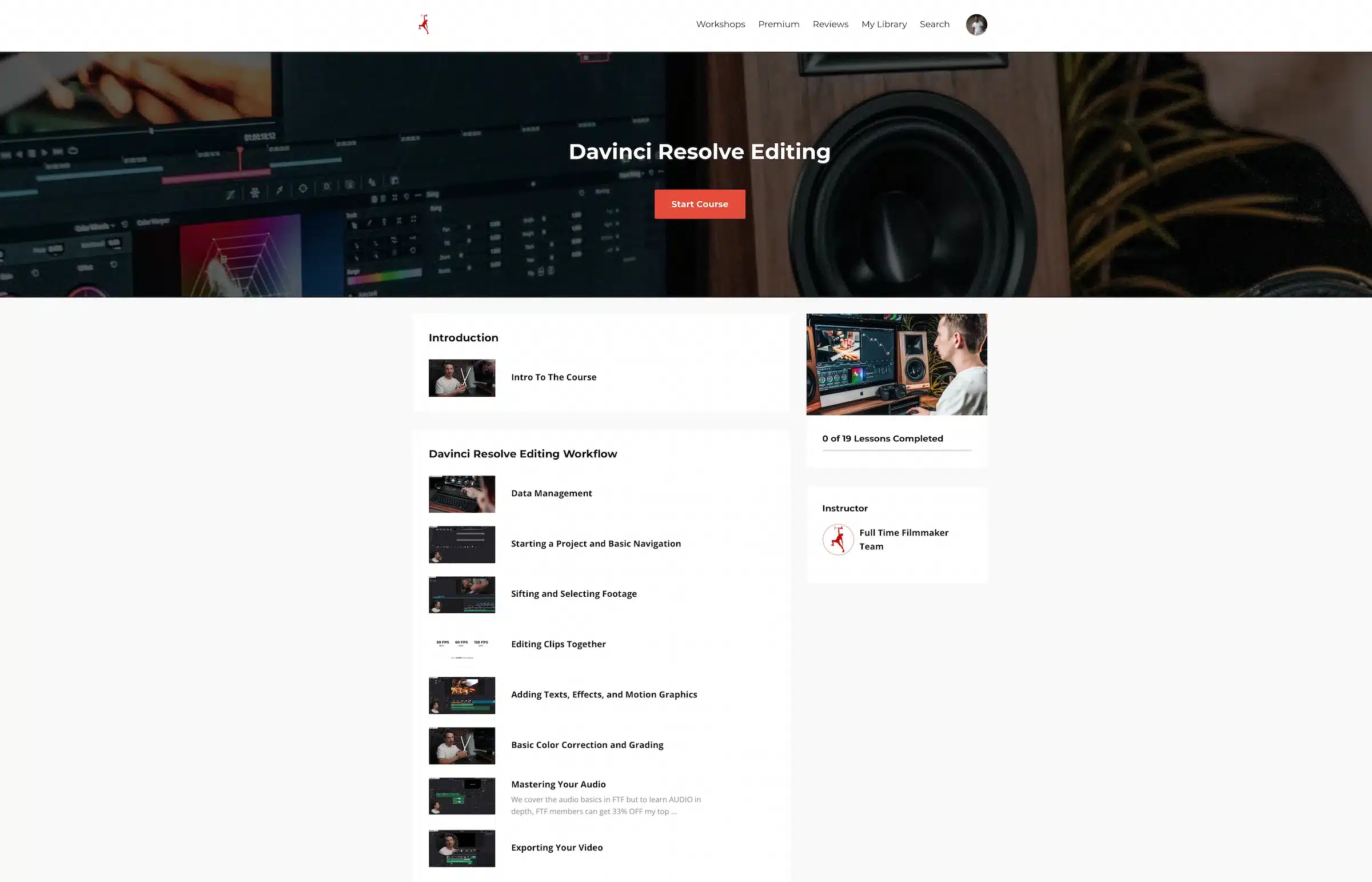Open the Basic Color Correction and Grading lesson
Viewport: 1372px width, 882px height.
coord(587,745)
